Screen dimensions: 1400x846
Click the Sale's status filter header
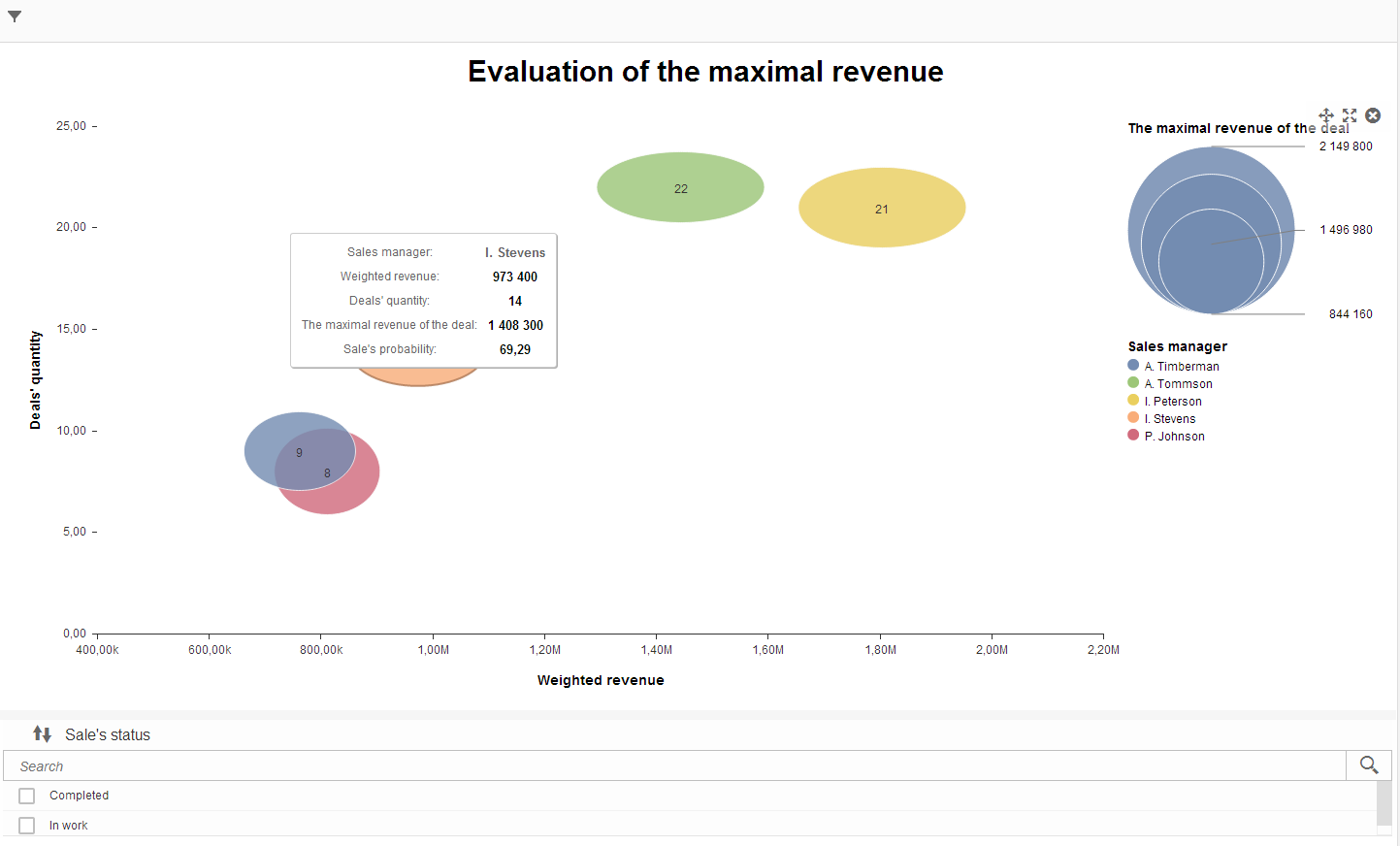point(107,734)
